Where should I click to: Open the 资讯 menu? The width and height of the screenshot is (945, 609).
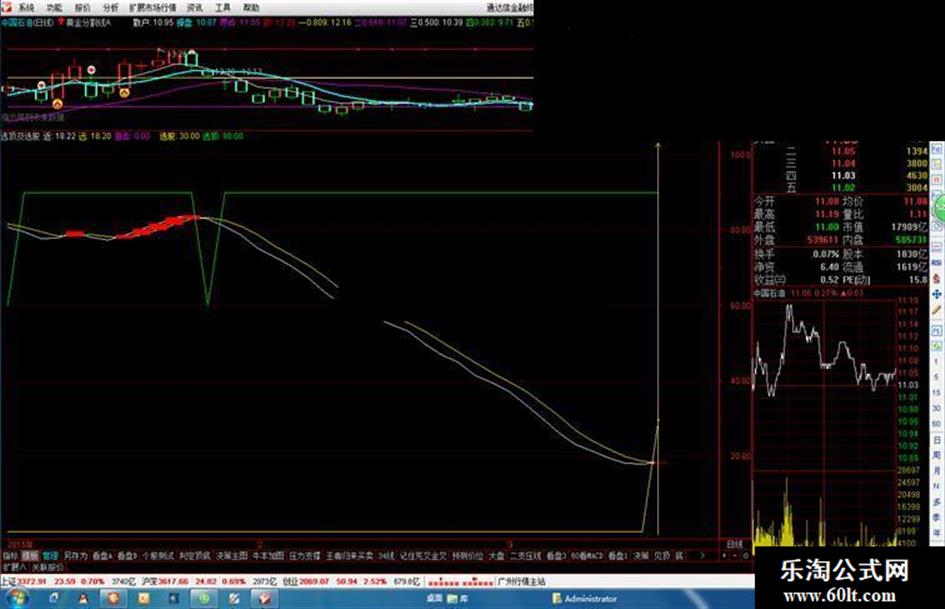tap(195, 8)
